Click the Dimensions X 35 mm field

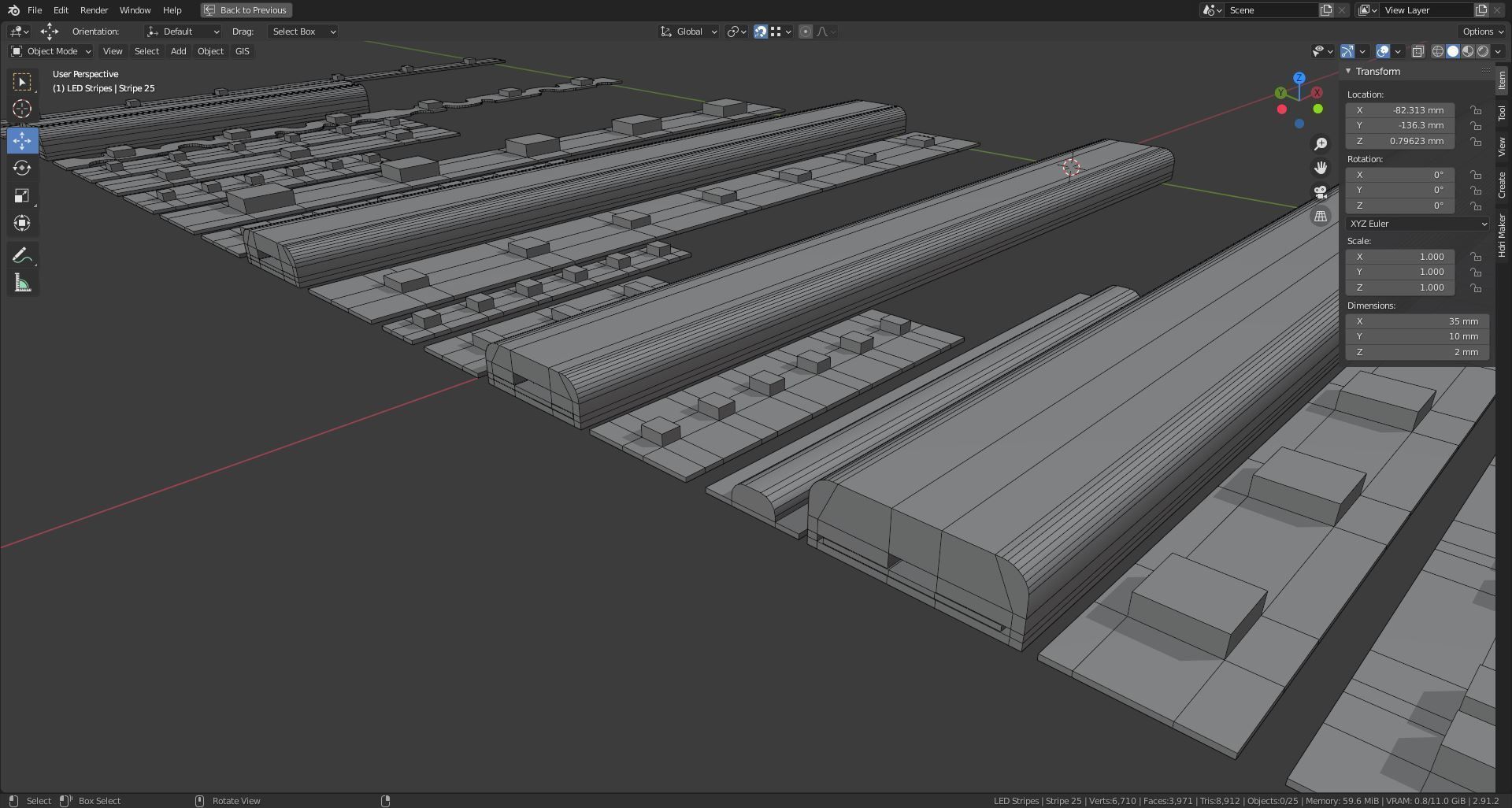(1417, 321)
